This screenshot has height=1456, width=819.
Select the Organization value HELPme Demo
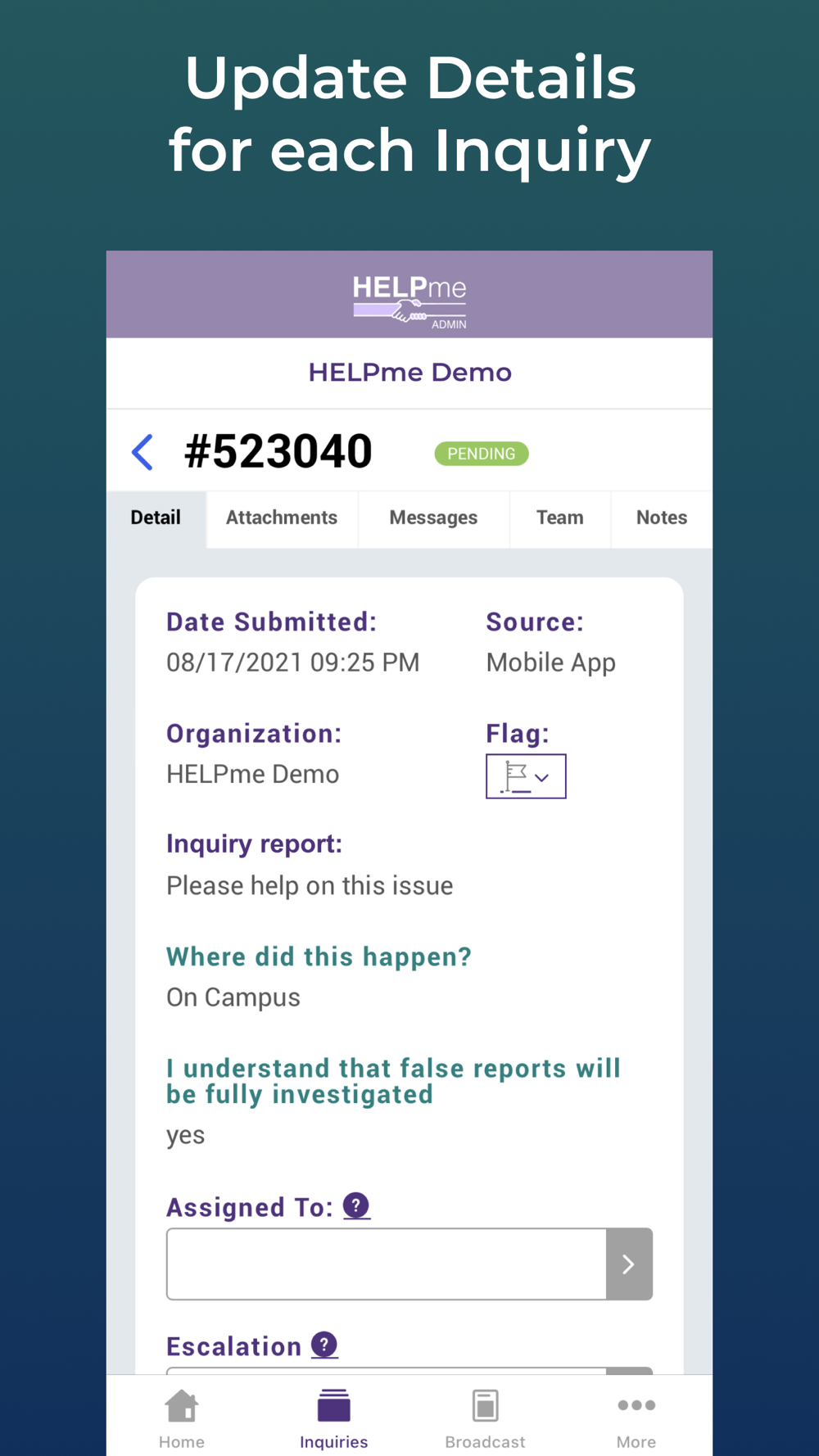click(x=252, y=774)
